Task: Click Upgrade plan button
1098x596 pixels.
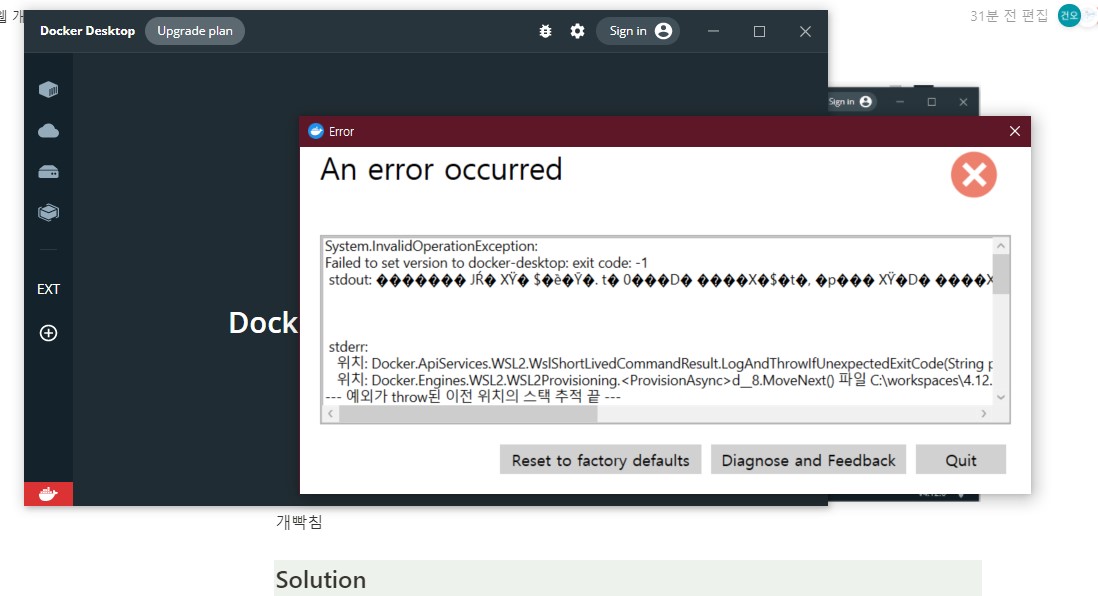Action: pyautogui.click(x=195, y=31)
